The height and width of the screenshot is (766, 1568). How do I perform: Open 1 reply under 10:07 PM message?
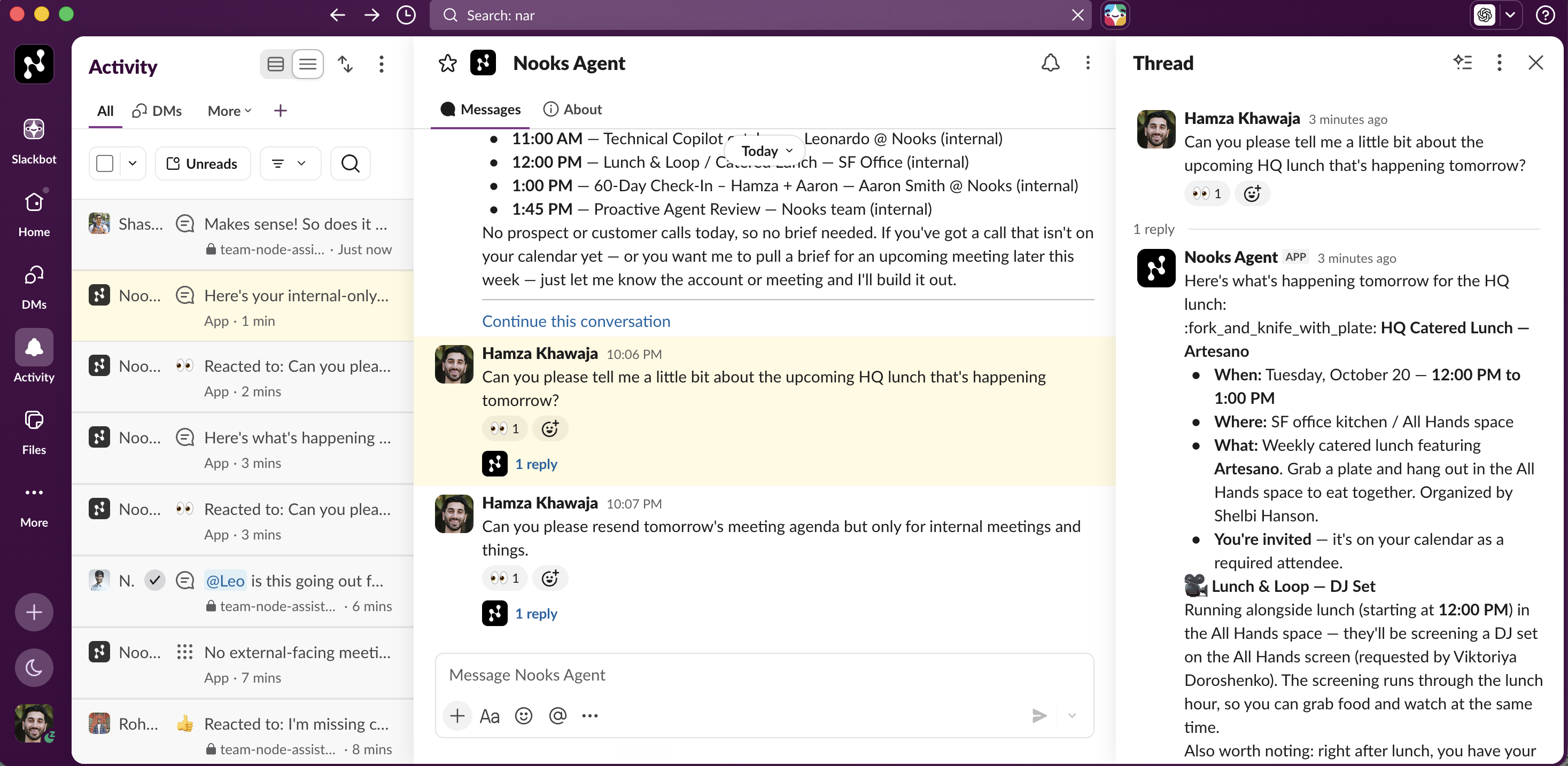pyautogui.click(x=535, y=613)
